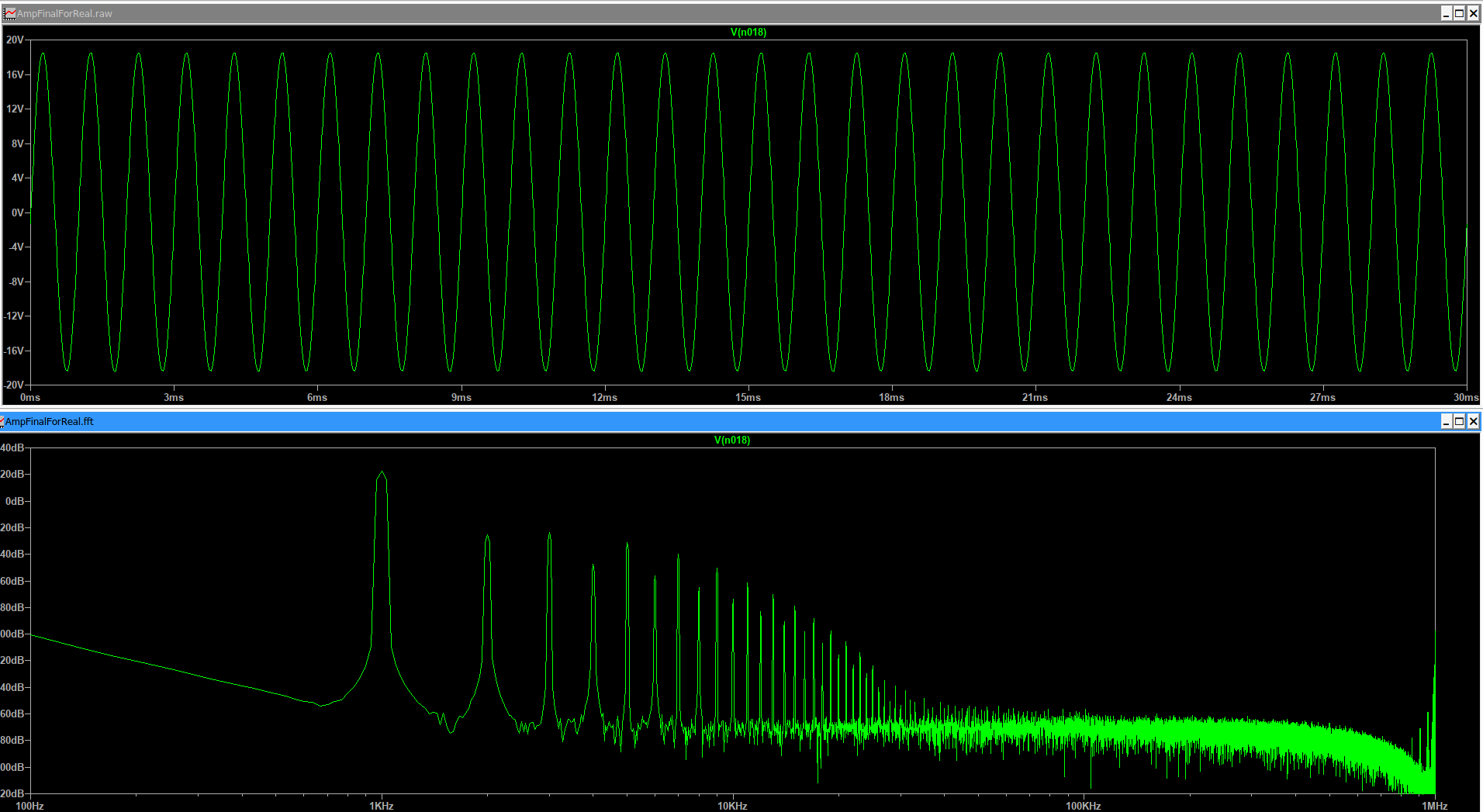
Task: Activate the AmpFinalForReal.raw title bar
Action: coord(698,13)
